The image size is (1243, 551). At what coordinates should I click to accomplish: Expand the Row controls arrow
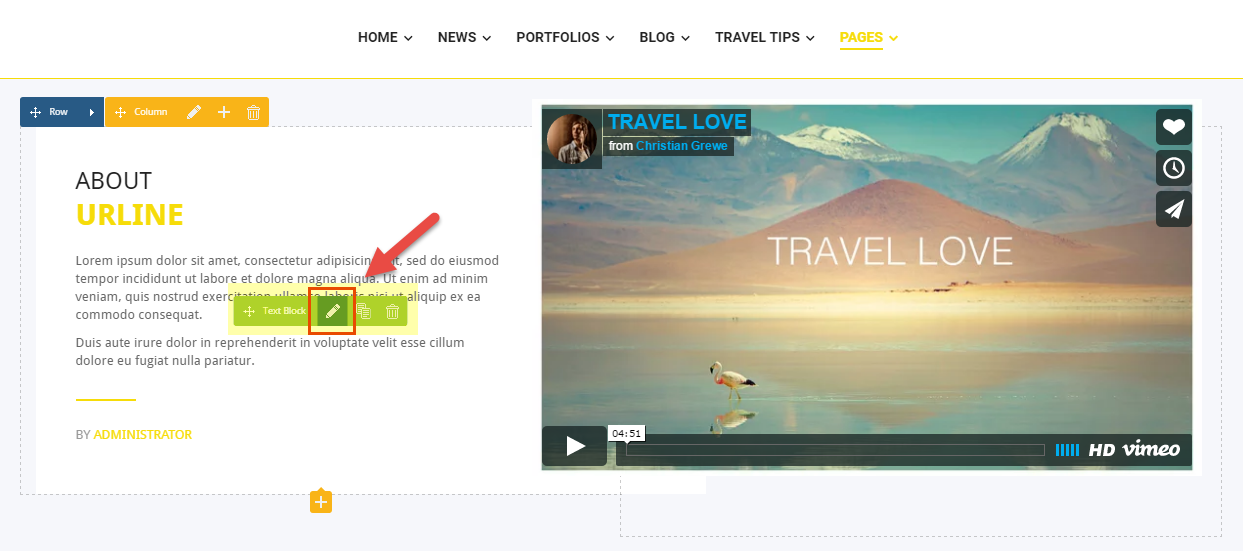pos(92,112)
